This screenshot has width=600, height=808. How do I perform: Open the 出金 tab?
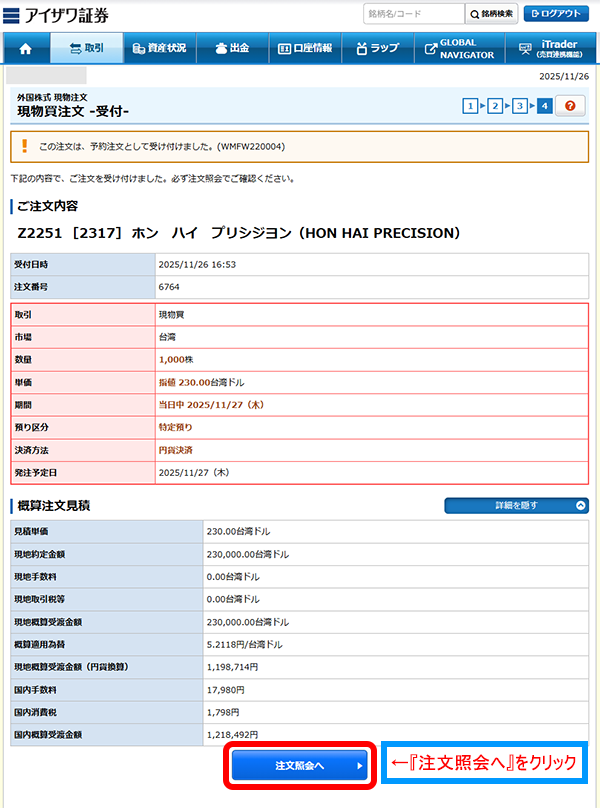pyautogui.click(x=232, y=48)
